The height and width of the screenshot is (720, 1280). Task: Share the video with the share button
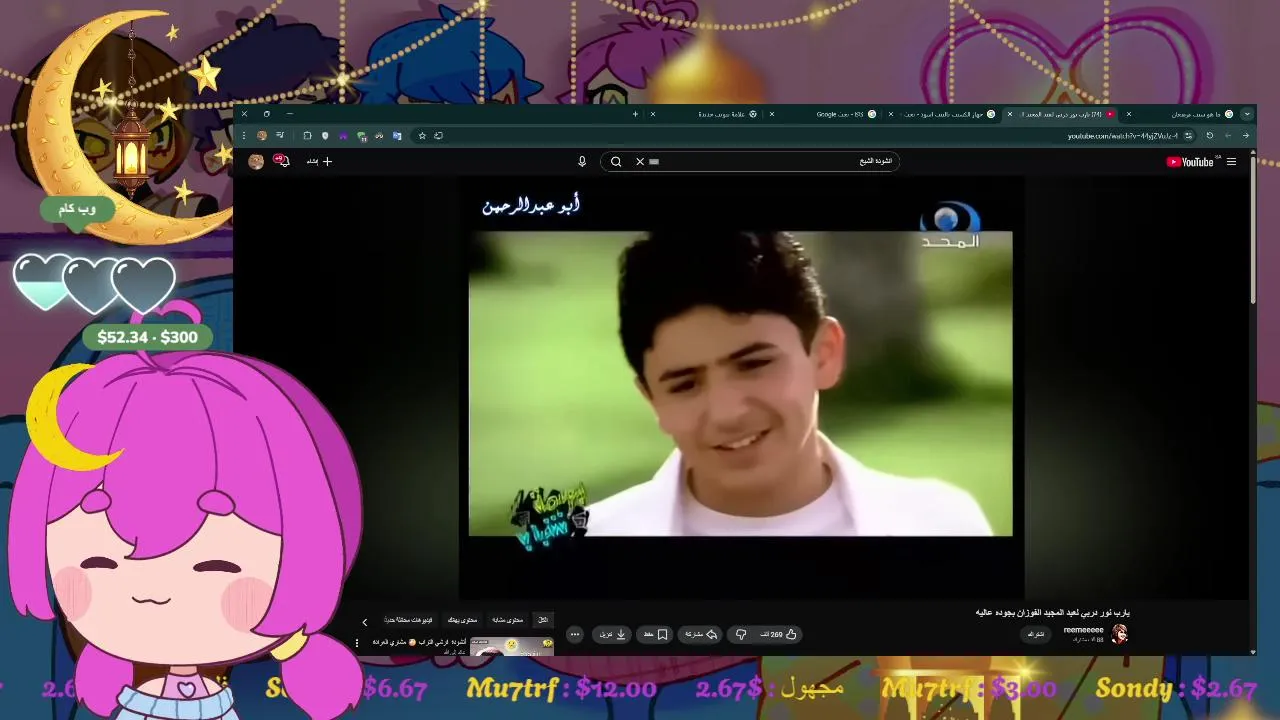coord(701,634)
